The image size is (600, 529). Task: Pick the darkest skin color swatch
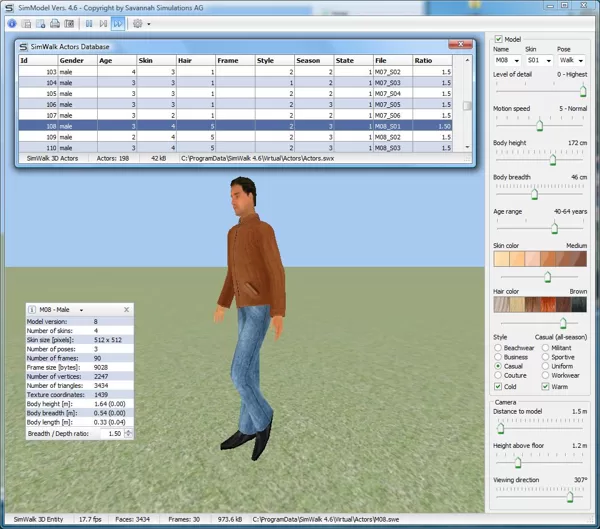[579, 259]
